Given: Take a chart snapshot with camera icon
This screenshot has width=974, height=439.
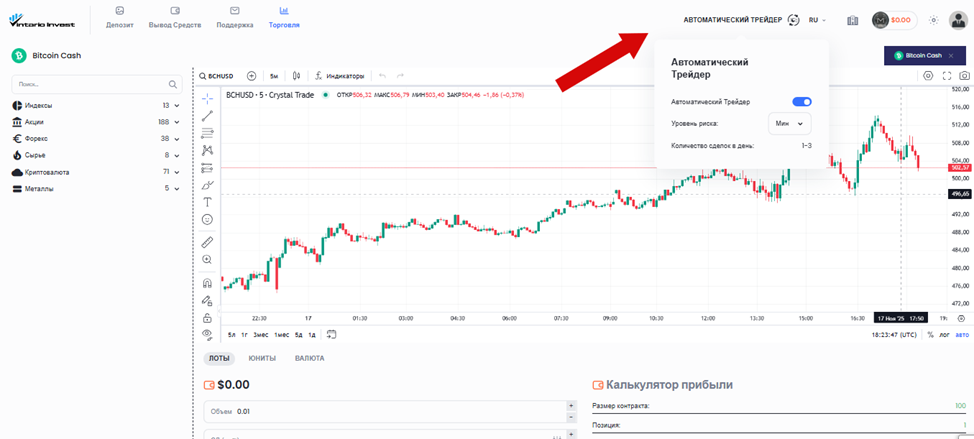Looking at the screenshot, I should [x=965, y=76].
